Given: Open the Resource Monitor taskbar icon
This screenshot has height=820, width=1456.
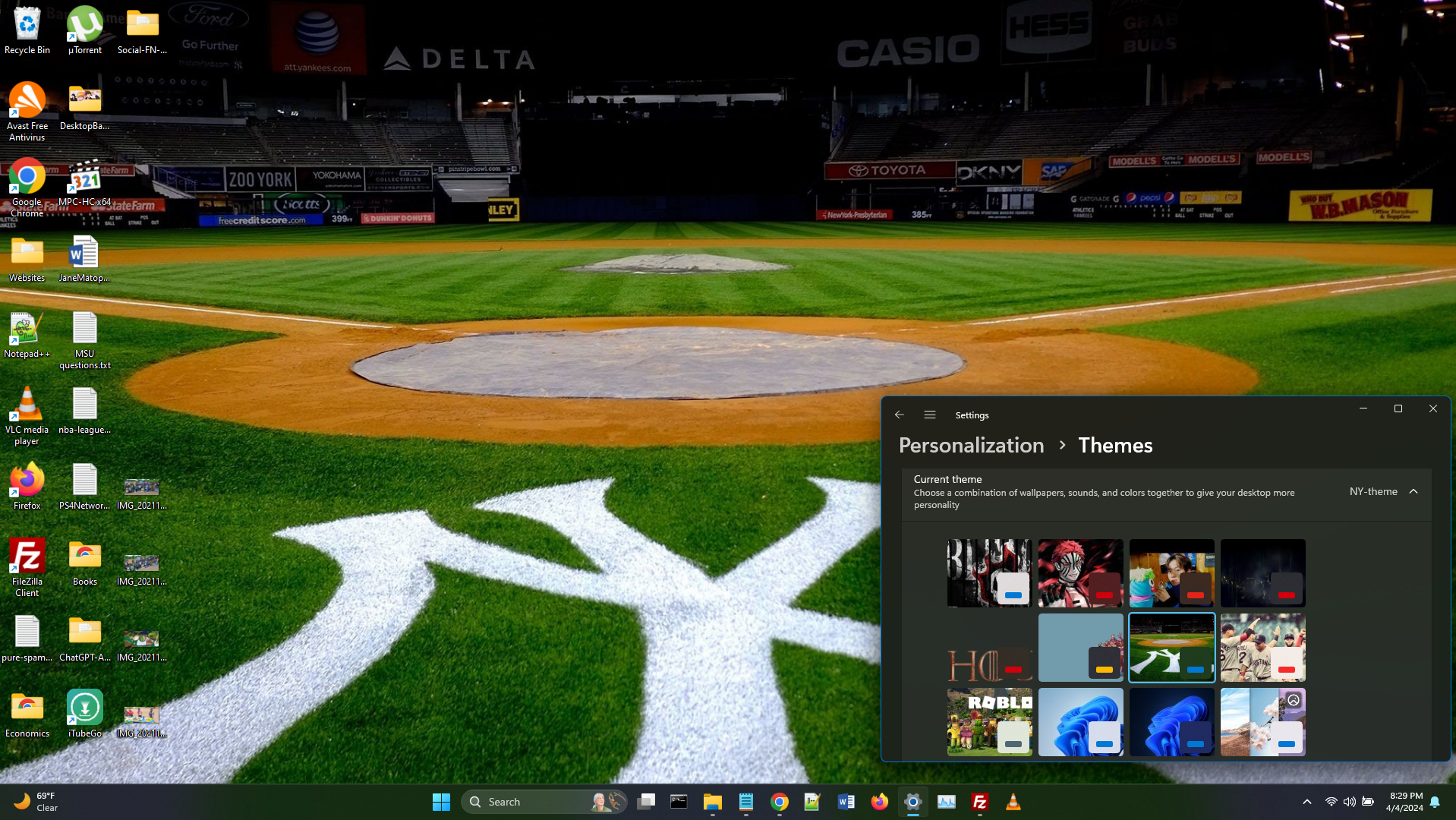Looking at the screenshot, I should [x=946, y=802].
